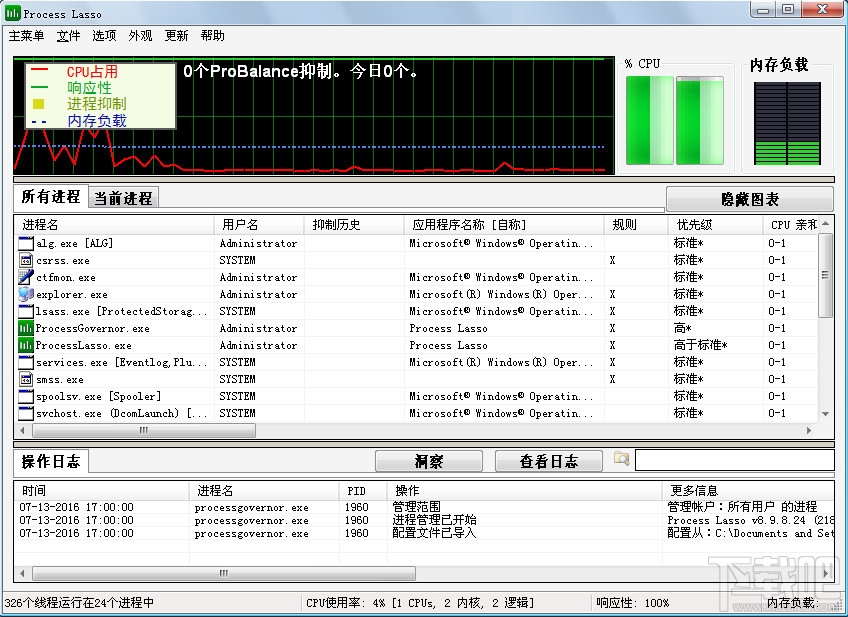The width and height of the screenshot is (848, 617).
Task: Click the smss.exe process icon
Action: [25, 379]
